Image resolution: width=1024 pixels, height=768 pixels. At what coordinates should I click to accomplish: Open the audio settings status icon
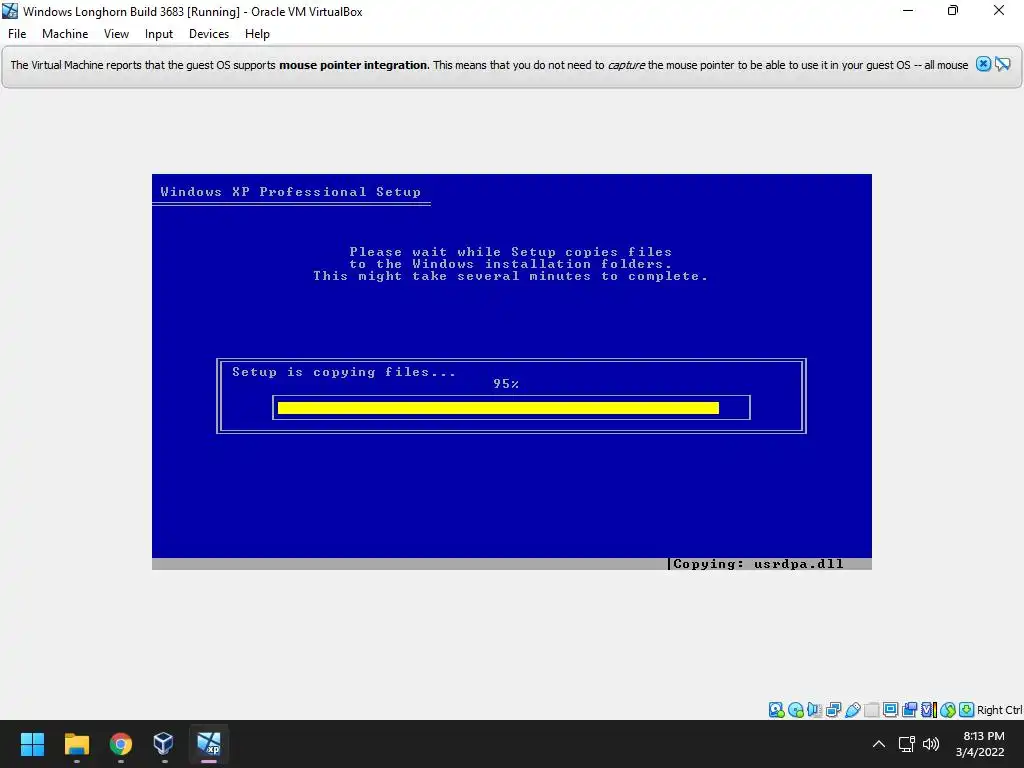click(x=814, y=710)
